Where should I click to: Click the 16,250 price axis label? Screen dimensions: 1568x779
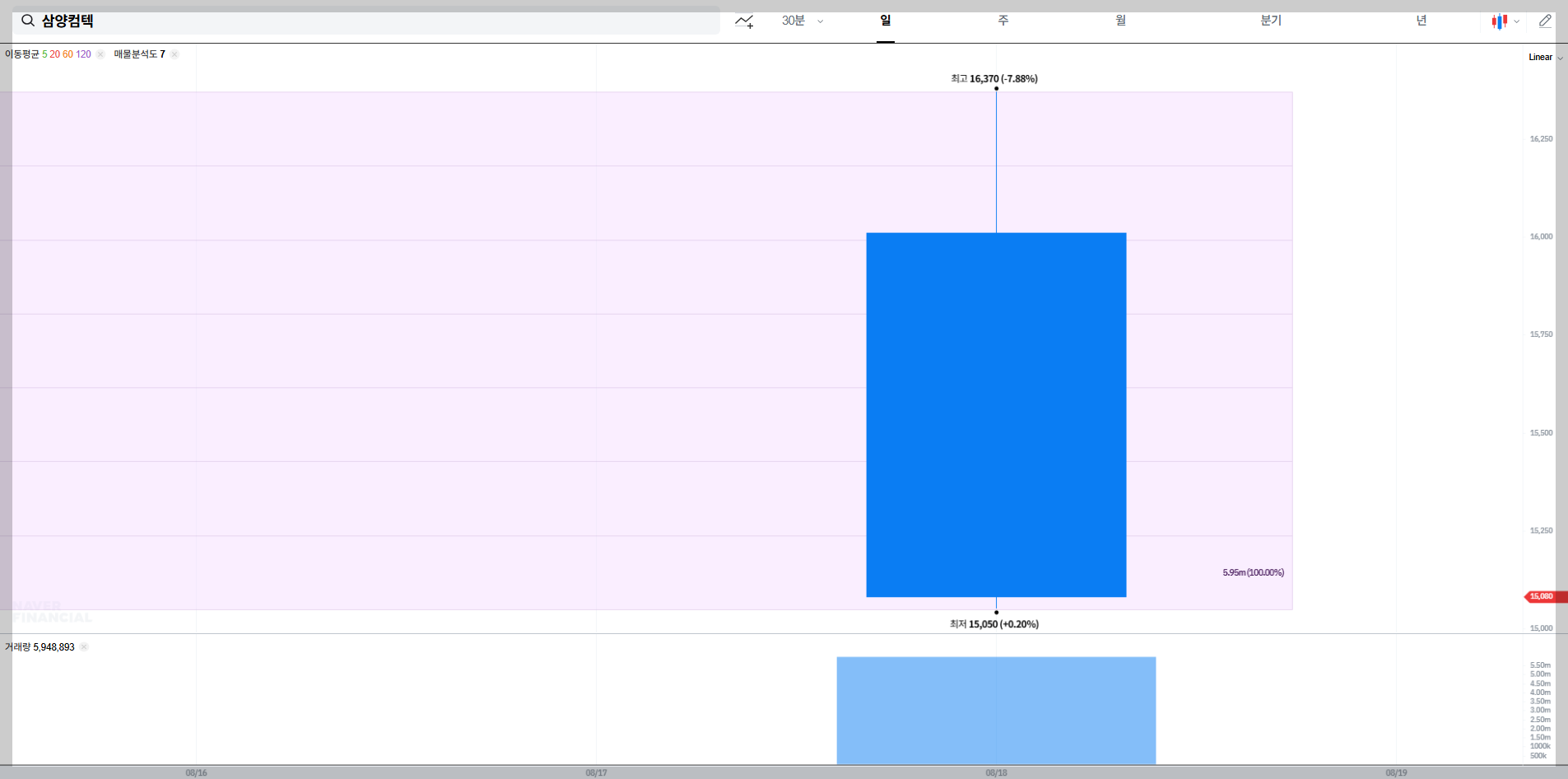tap(1541, 139)
